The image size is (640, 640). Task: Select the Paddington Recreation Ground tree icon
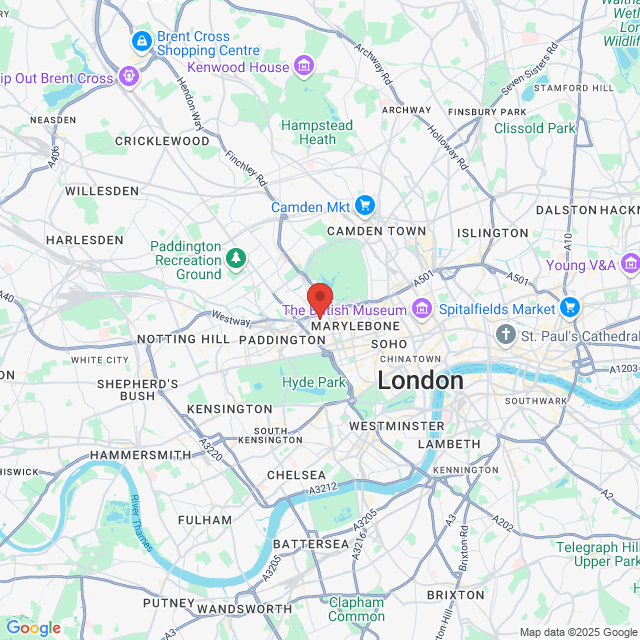tap(236, 259)
